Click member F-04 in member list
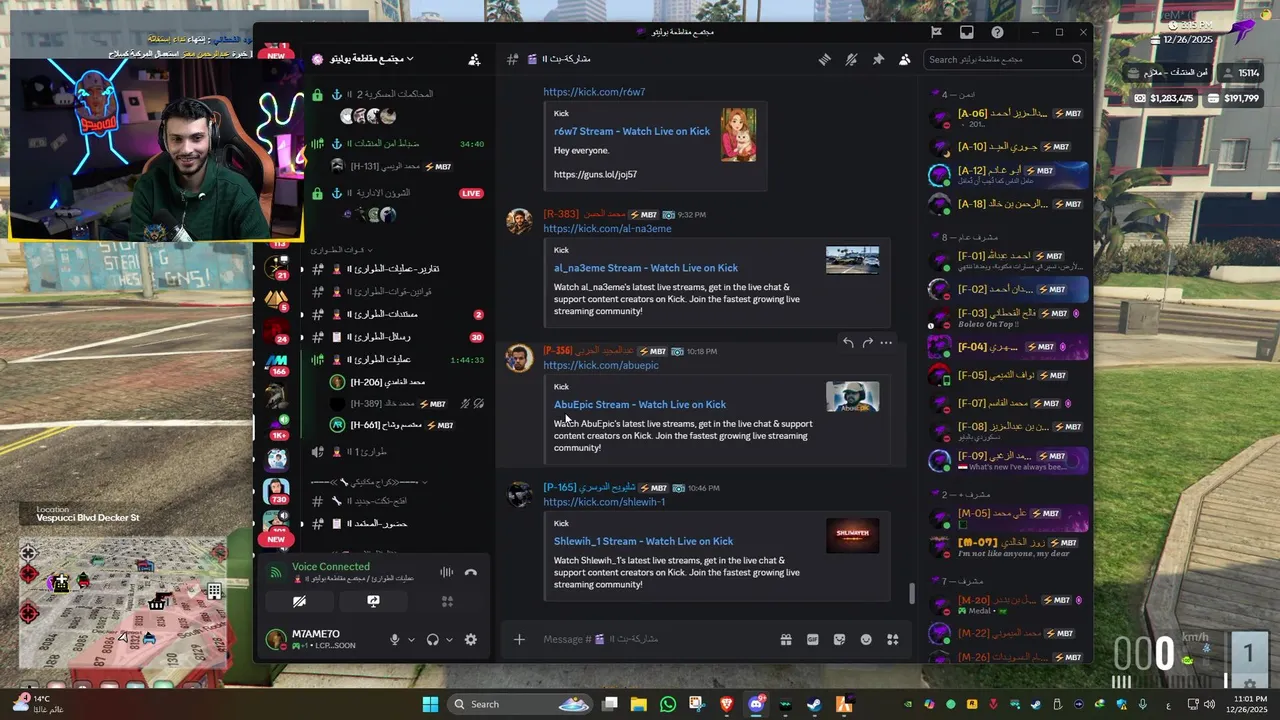 [1007, 347]
